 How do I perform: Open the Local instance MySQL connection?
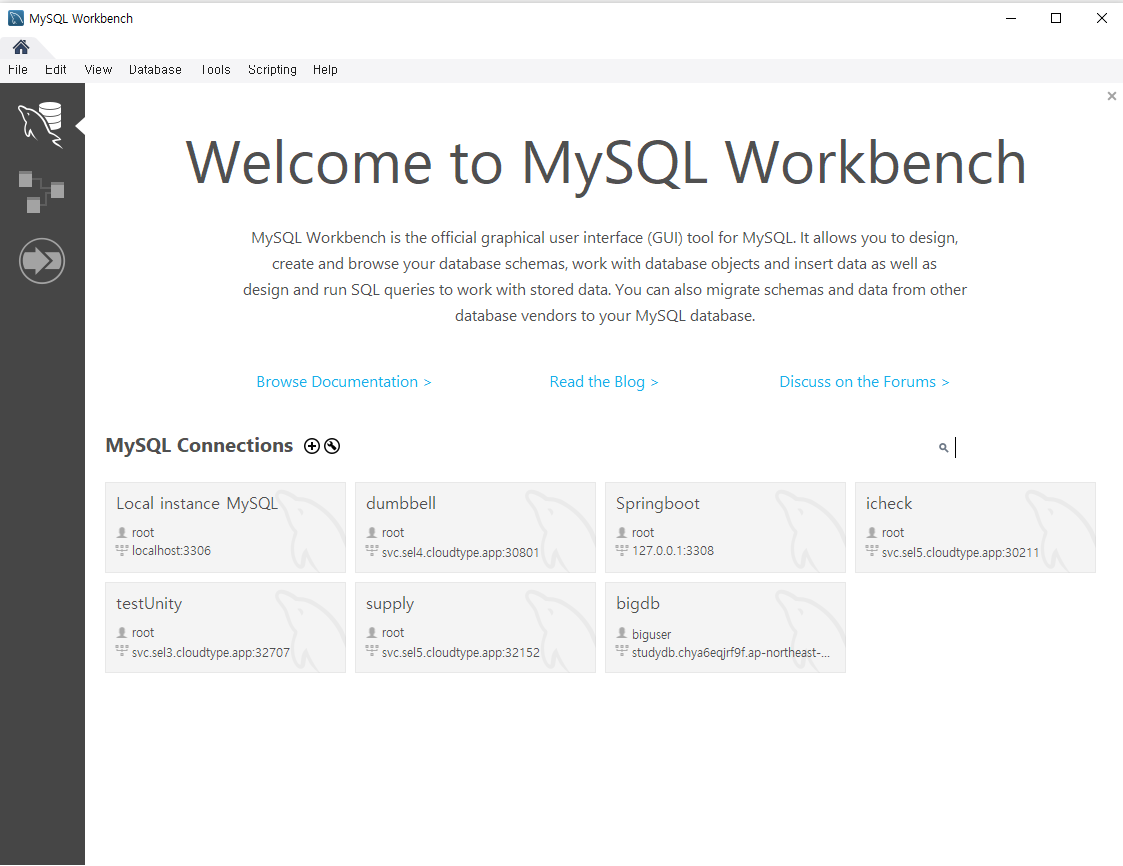pyautogui.click(x=225, y=527)
